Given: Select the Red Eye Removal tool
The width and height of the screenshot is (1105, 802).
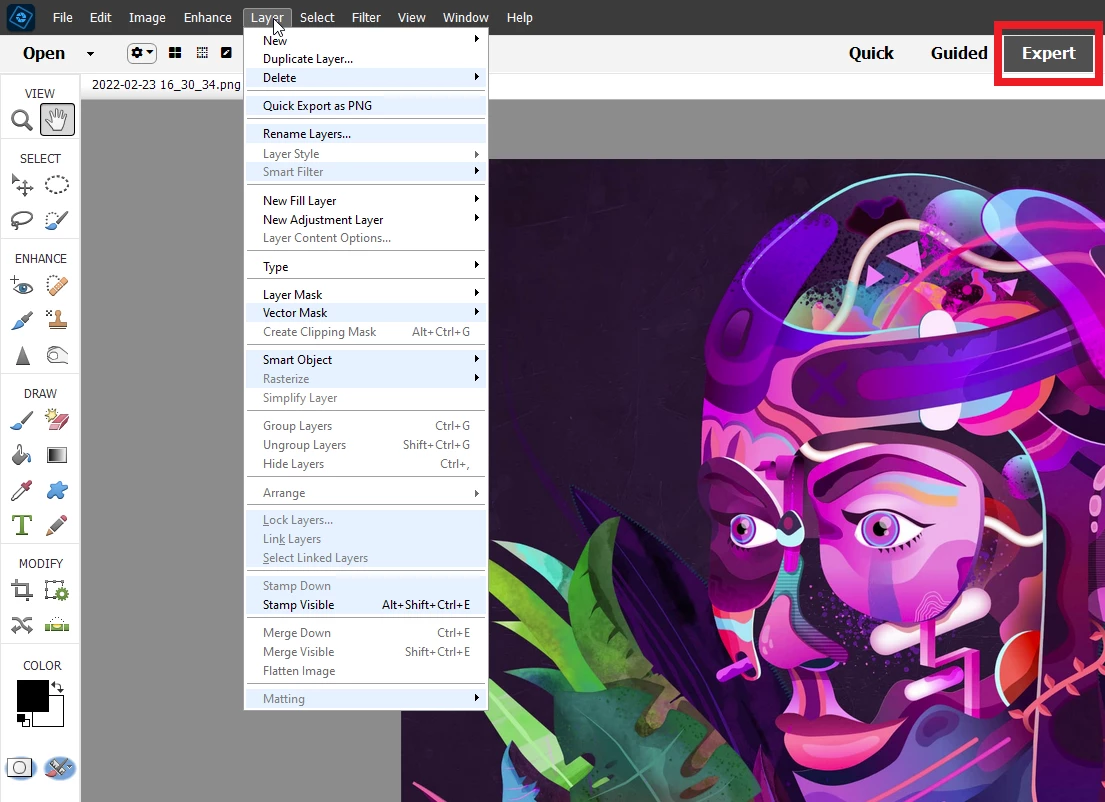Looking at the screenshot, I should pyautogui.click(x=22, y=285).
